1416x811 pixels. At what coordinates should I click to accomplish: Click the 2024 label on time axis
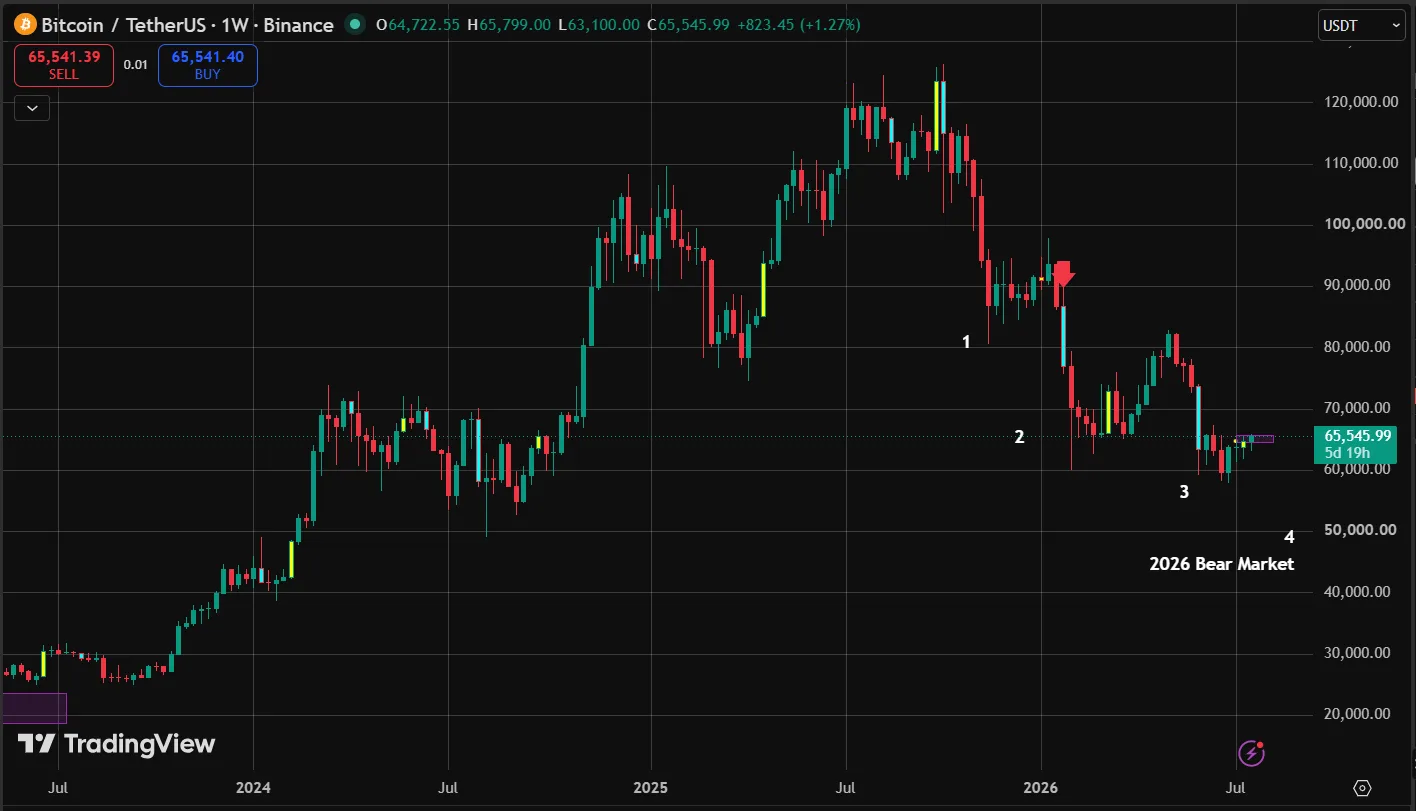click(x=253, y=788)
